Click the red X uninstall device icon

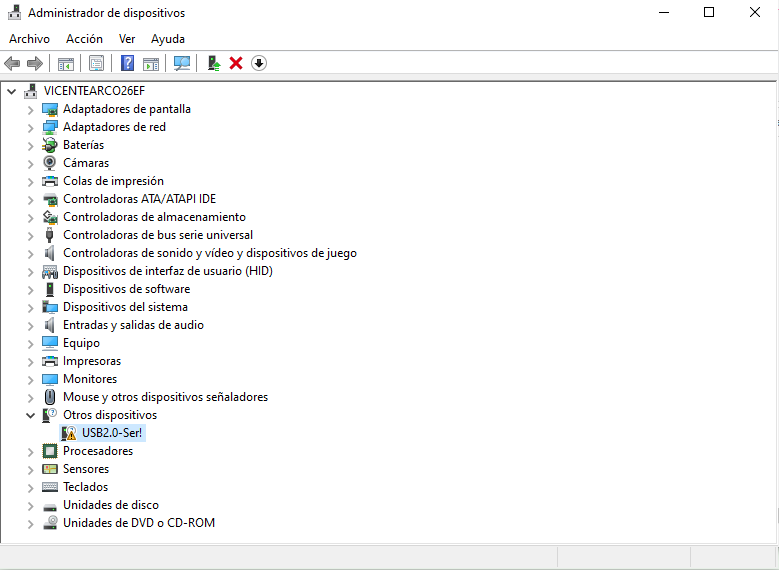tap(236, 63)
